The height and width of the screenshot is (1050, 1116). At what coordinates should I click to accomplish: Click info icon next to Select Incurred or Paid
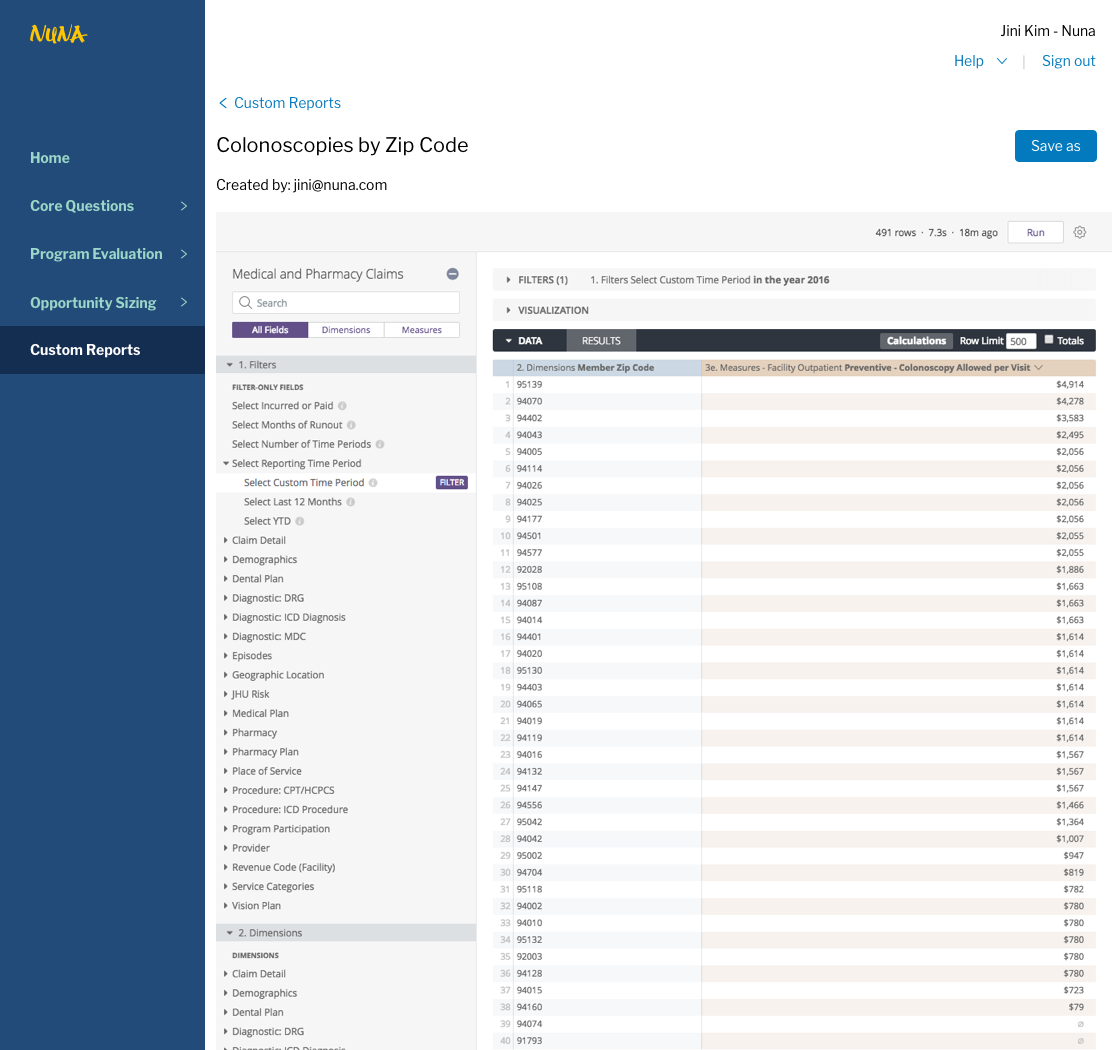(x=342, y=406)
